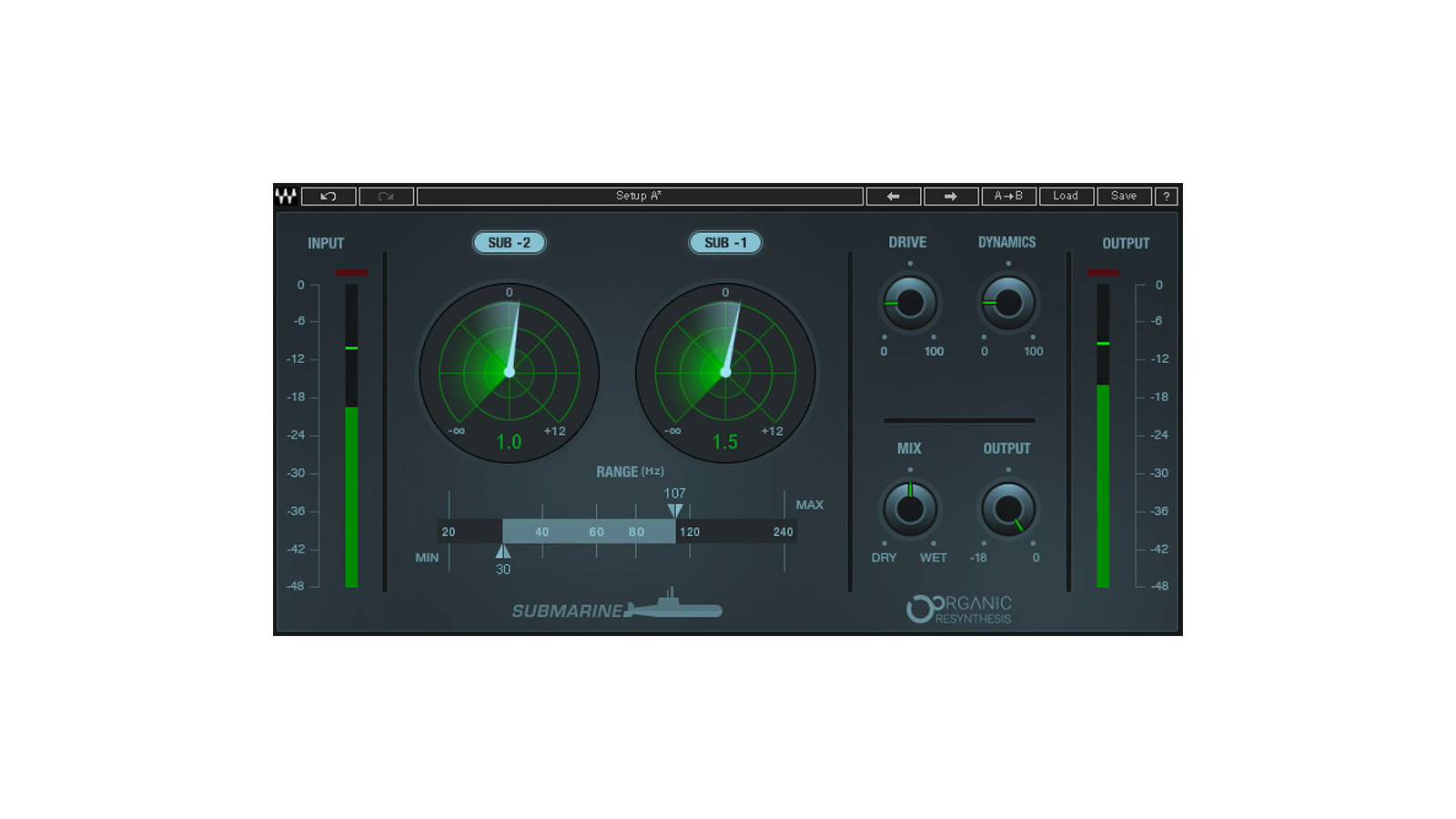
Task: Click the Organic ReSynthesis logo
Action: (959, 610)
